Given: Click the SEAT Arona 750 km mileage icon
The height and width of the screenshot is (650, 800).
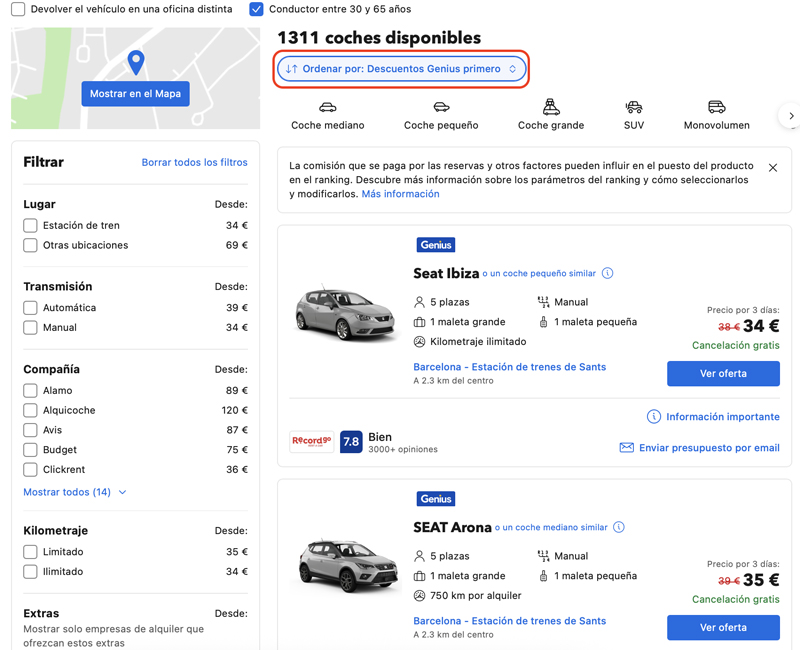Looking at the screenshot, I should 419,595.
